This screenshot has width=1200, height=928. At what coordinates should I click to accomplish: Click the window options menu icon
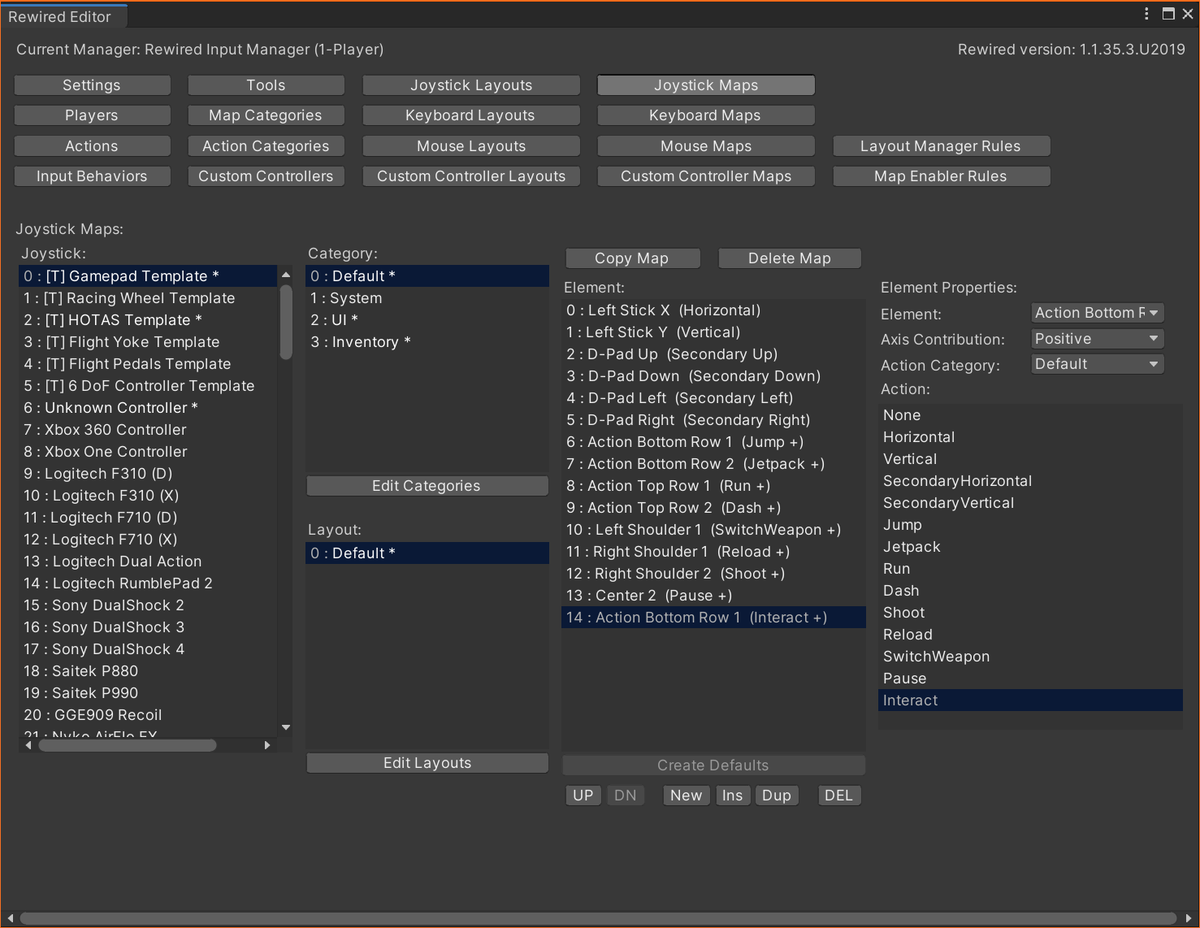pyautogui.click(x=1148, y=14)
